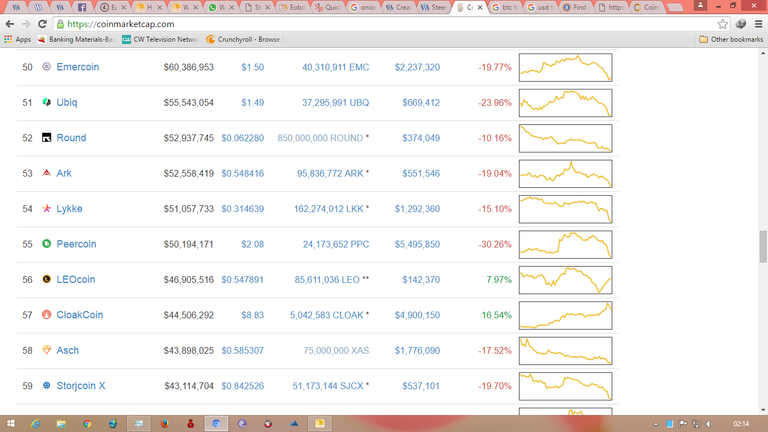Viewport: 768px width, 432px height.
Task: Open the Ark coin link
Action: [64, 173]
